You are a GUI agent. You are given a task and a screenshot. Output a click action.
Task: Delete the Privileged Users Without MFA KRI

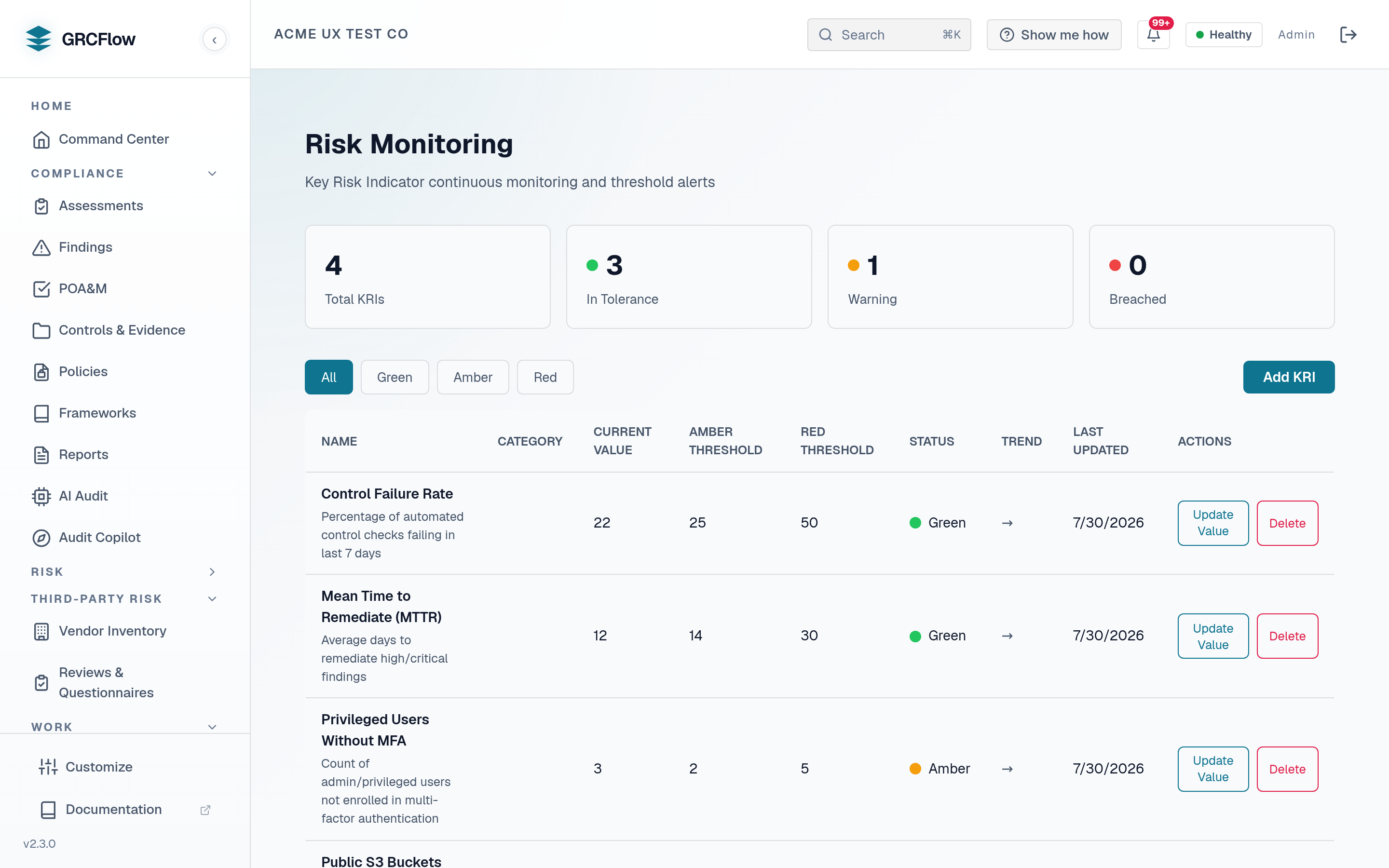1287,769
